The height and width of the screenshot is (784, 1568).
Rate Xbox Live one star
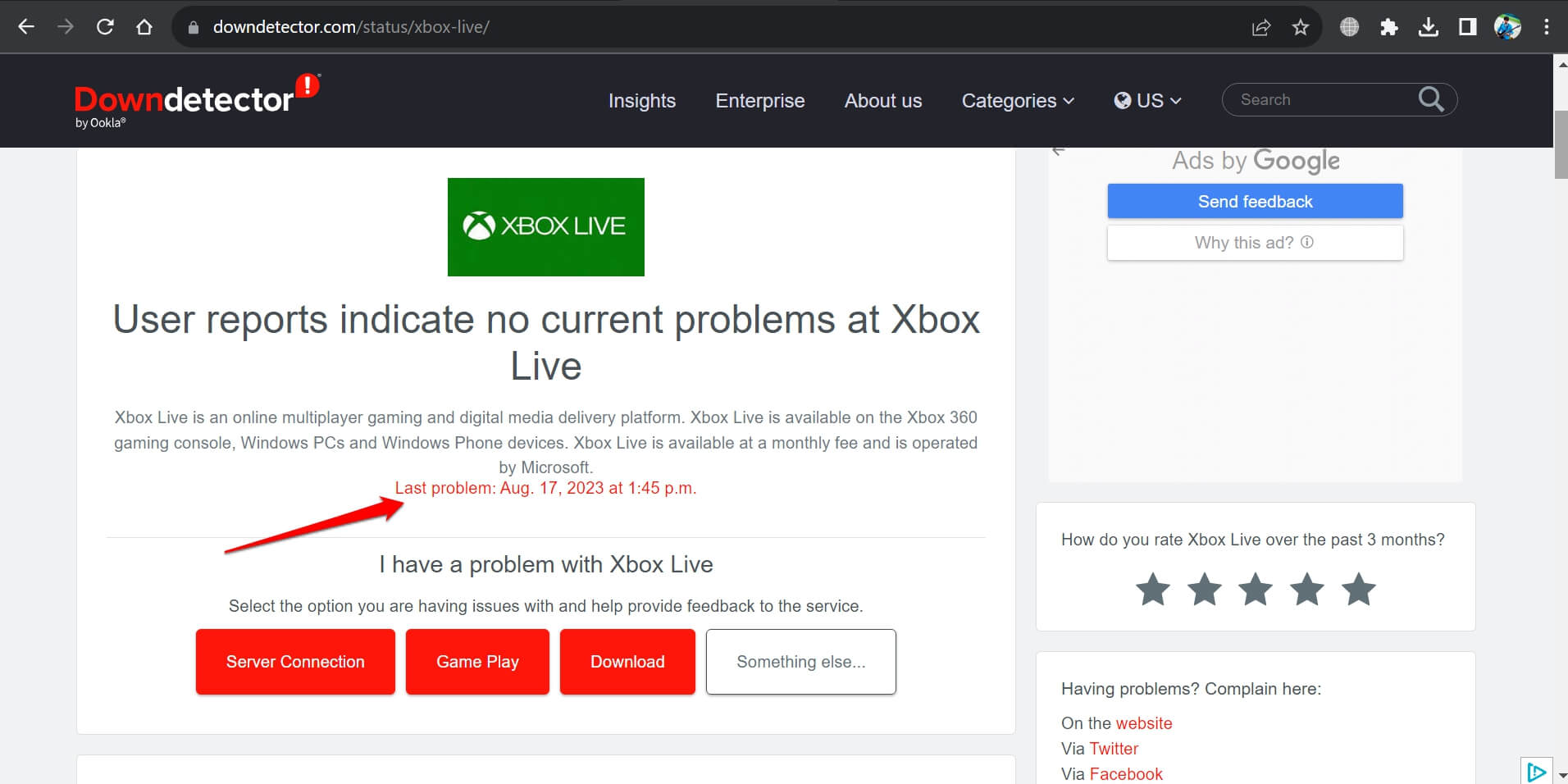pos(1153,590)
